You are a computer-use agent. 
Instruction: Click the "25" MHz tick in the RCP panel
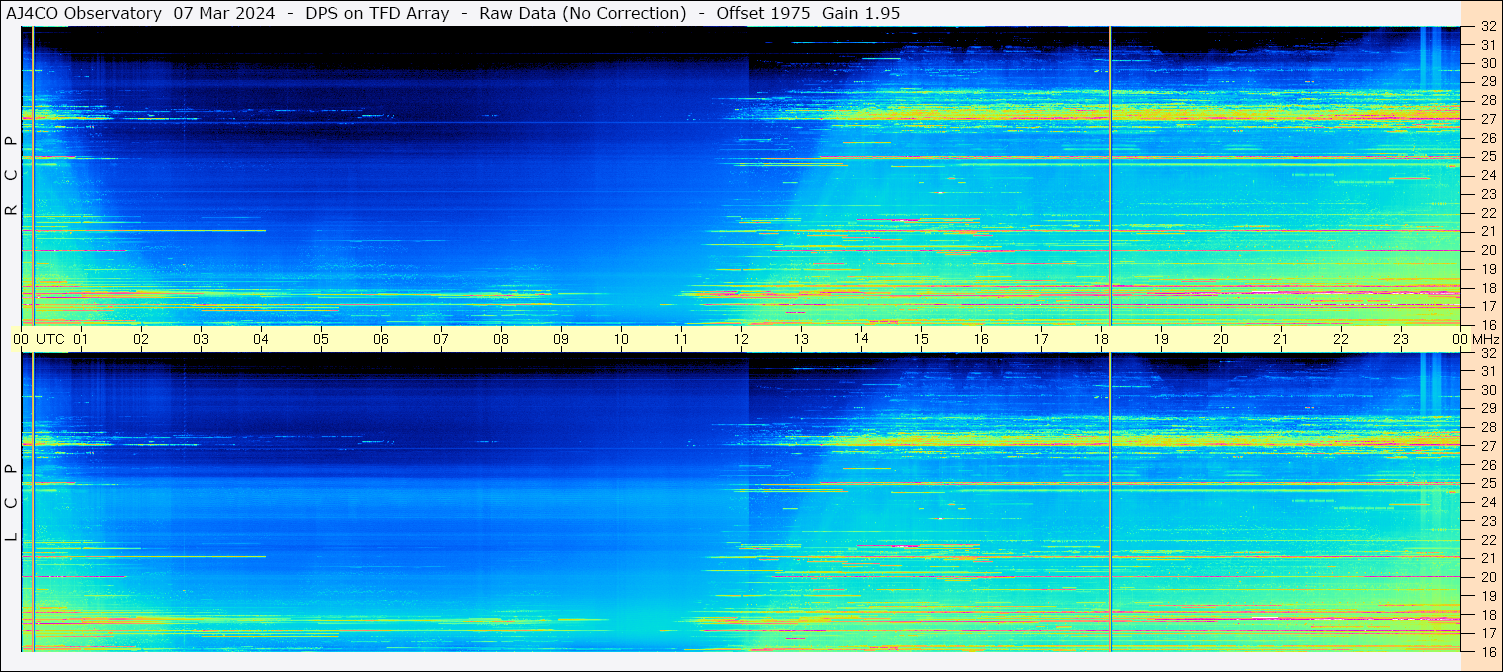[1487, 157]
